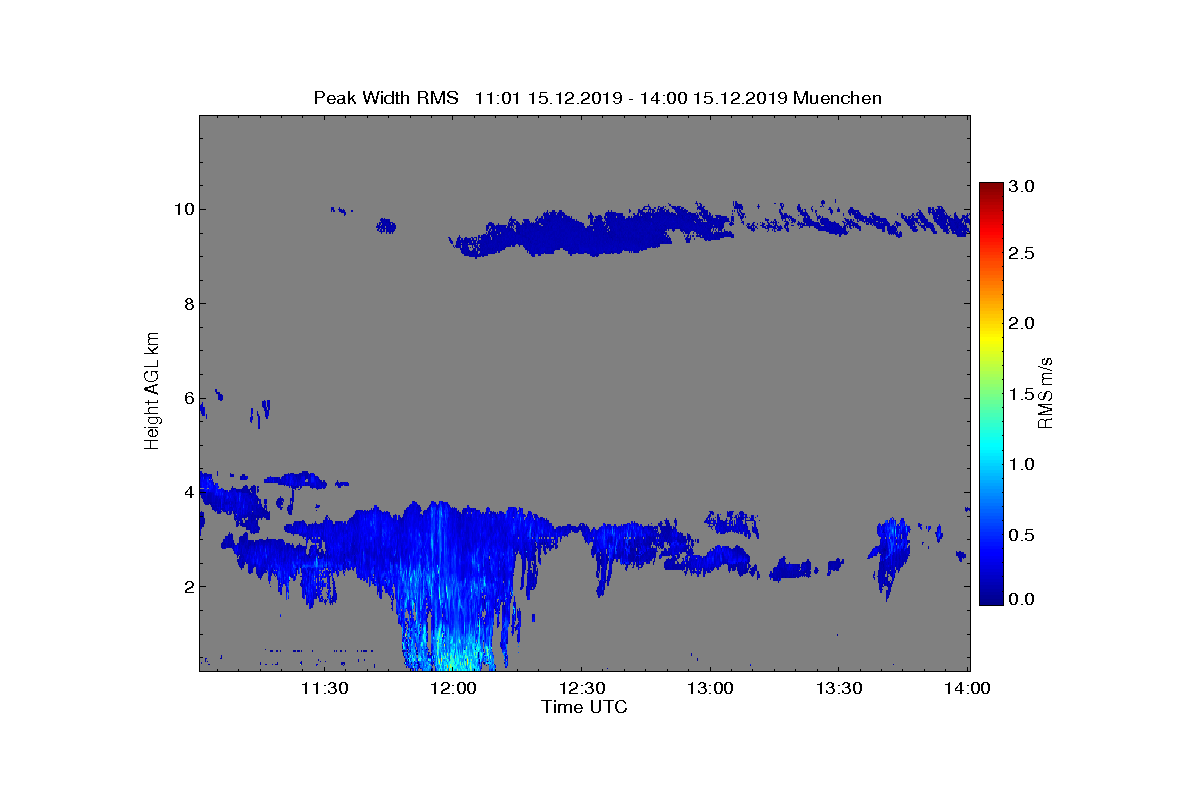Click the colorbar value 2.0
The height and width of the screenshot is (800, 1200).
1021,324
